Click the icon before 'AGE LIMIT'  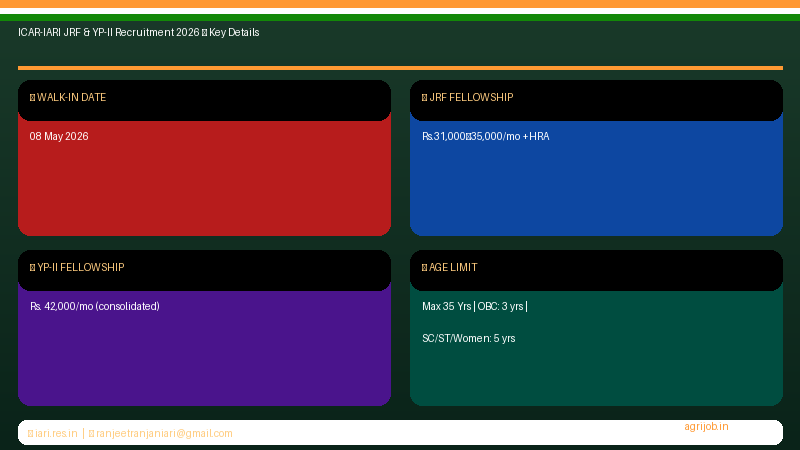[424, 267]
